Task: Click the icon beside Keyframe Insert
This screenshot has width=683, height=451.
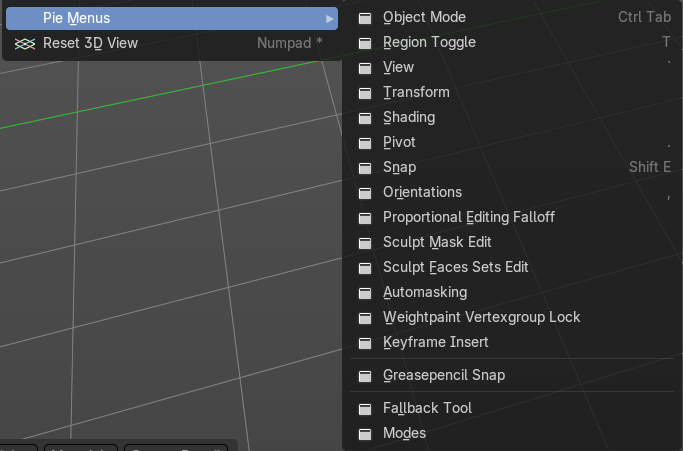Action: pyautogui.click(x=365, y=343)
